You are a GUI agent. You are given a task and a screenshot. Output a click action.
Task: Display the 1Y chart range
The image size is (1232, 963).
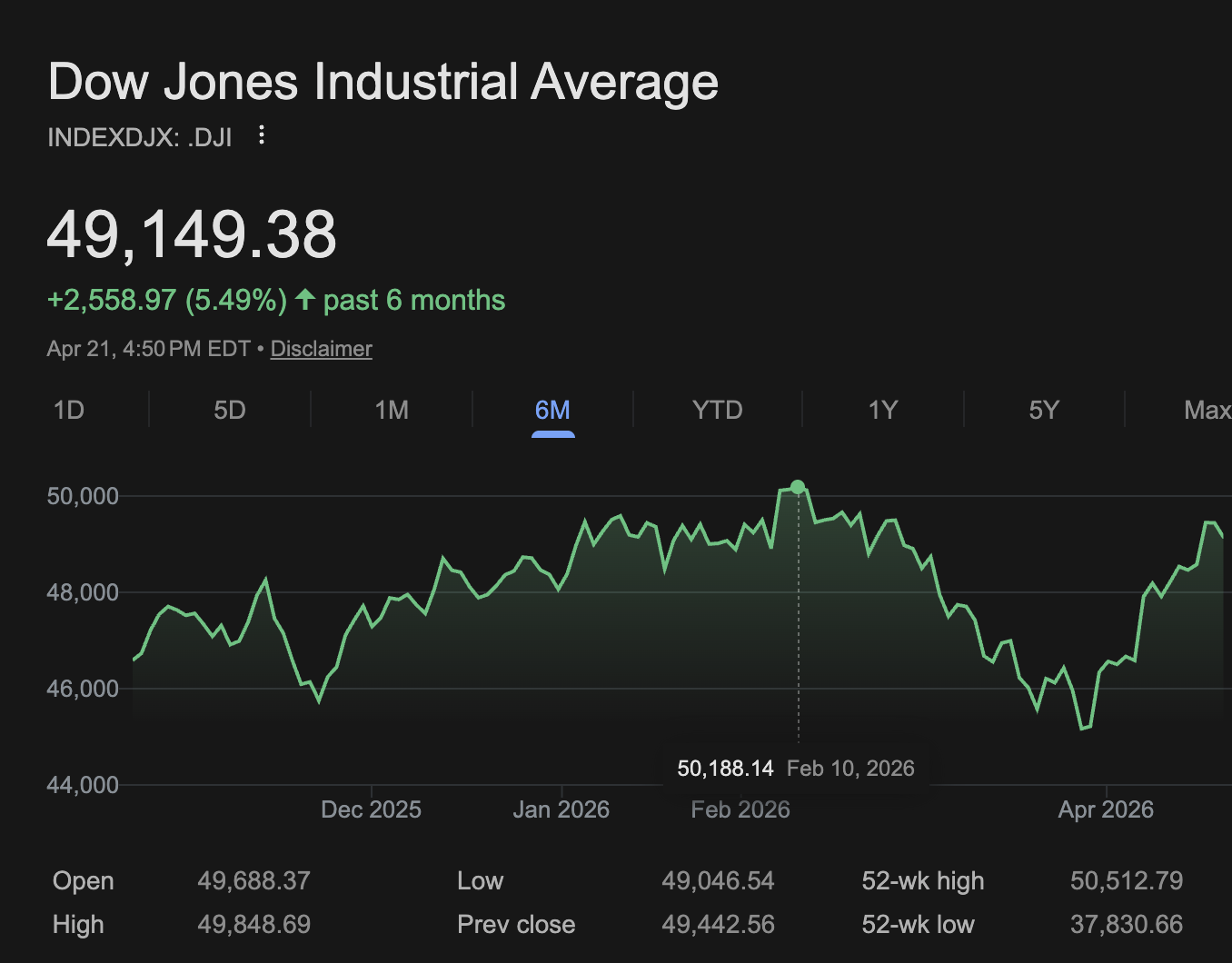pos(883,410)
